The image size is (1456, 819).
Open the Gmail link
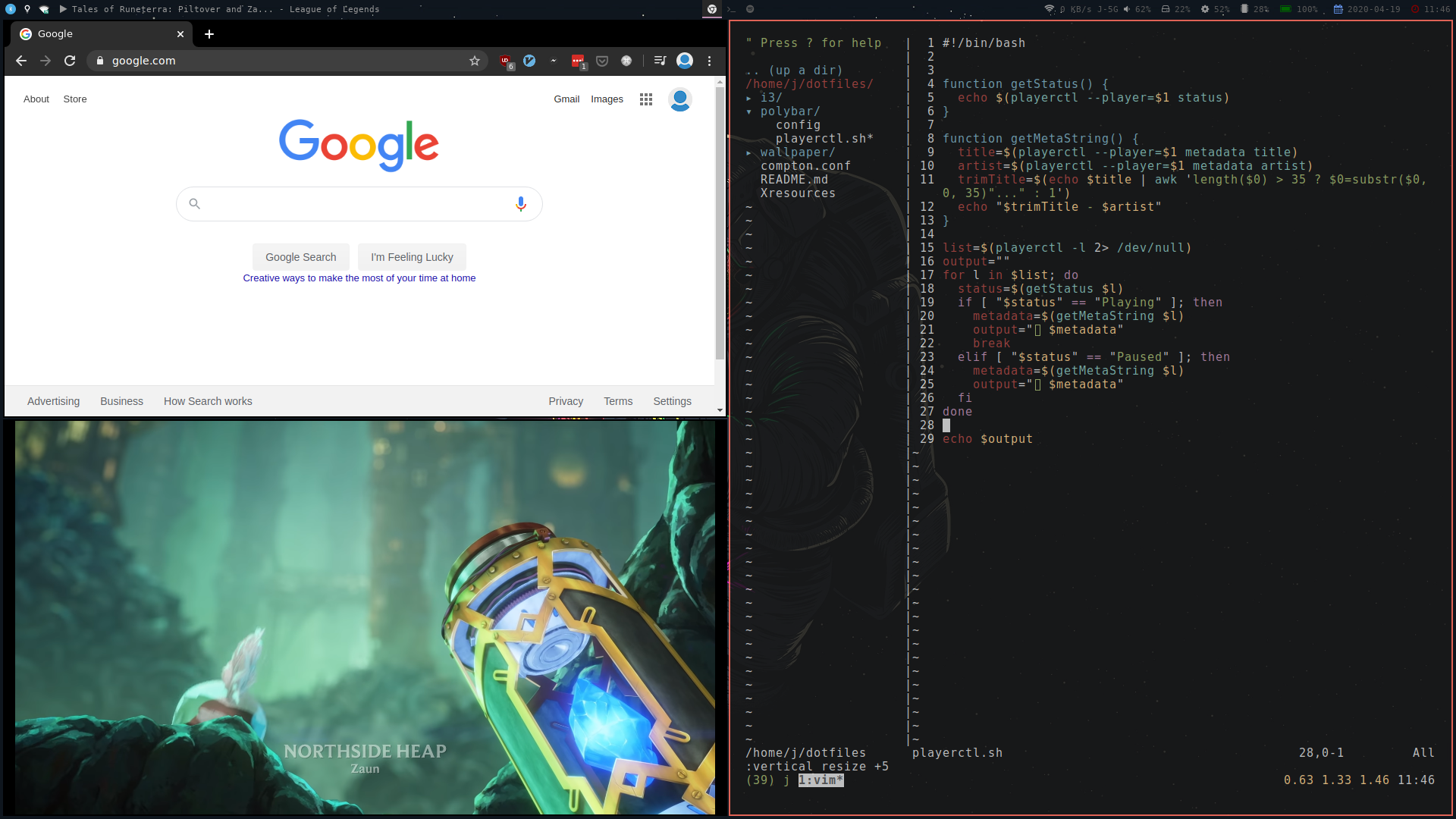click(566, 99)
